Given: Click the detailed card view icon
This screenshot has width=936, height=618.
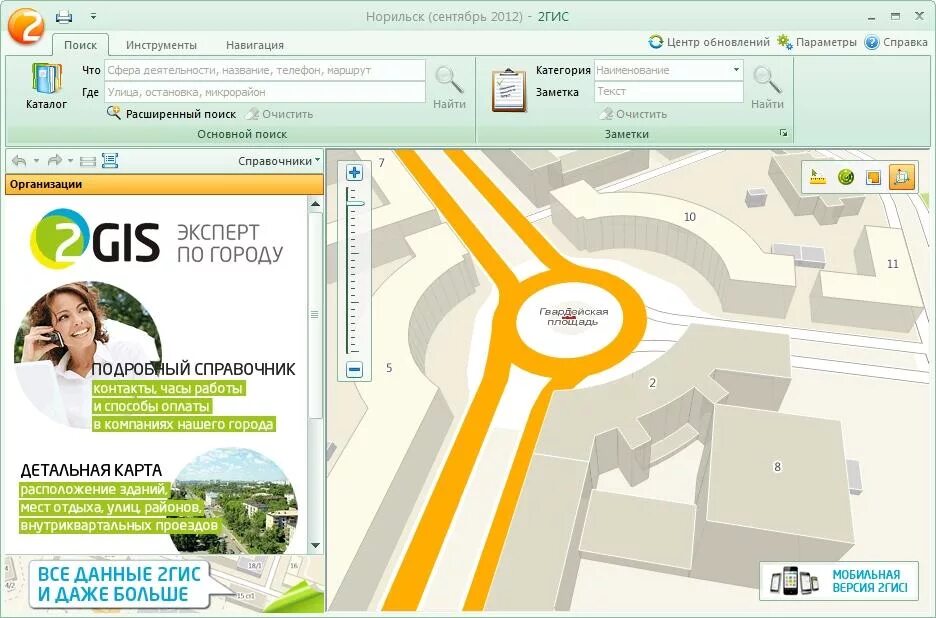Looking at the screenshot, I should pyautogui.click(x=110, y=160).
